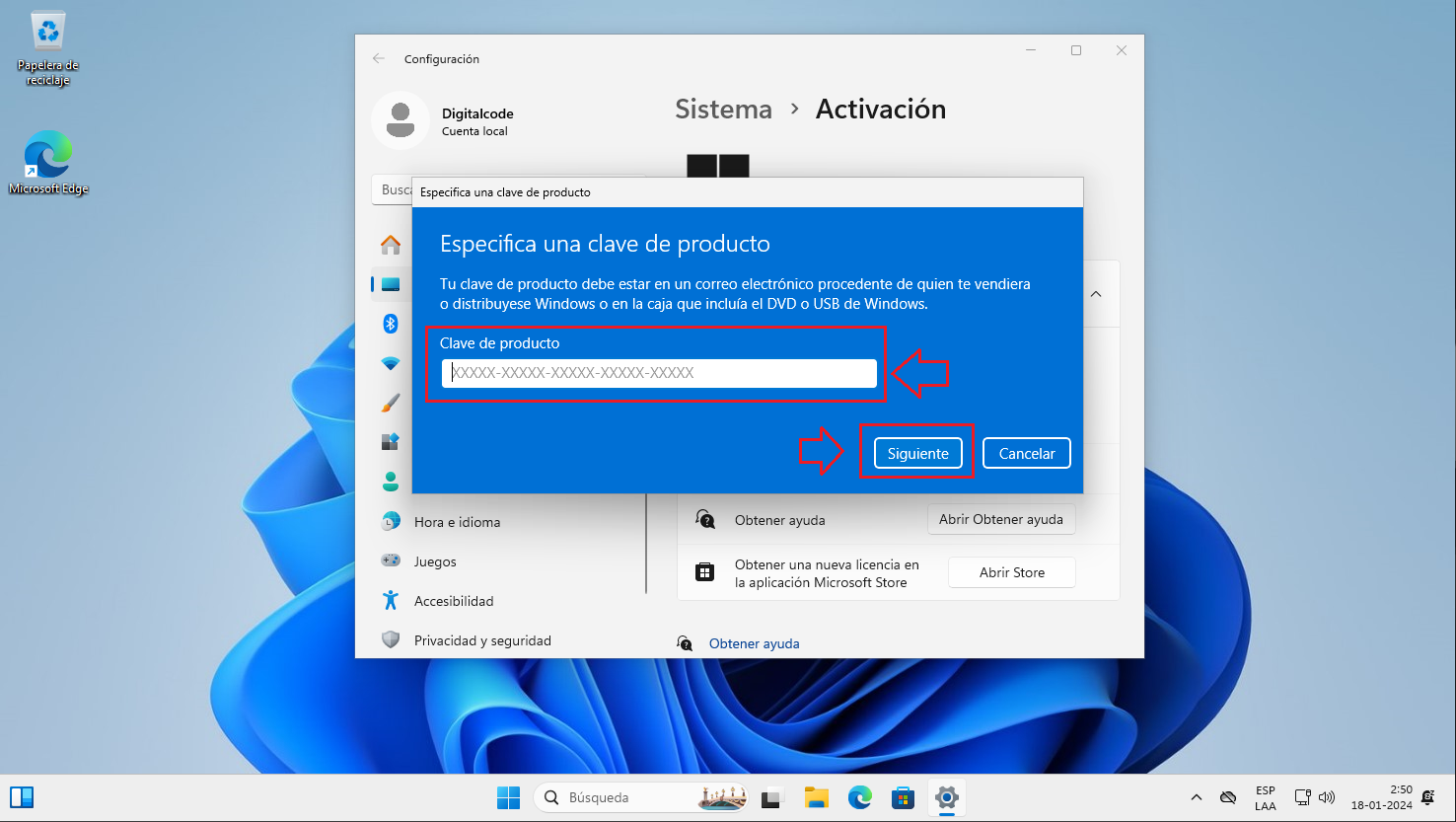Click the ESP LAA language indicator
The width and height of the screenshot is (1456, 822).
[1266, 797]
